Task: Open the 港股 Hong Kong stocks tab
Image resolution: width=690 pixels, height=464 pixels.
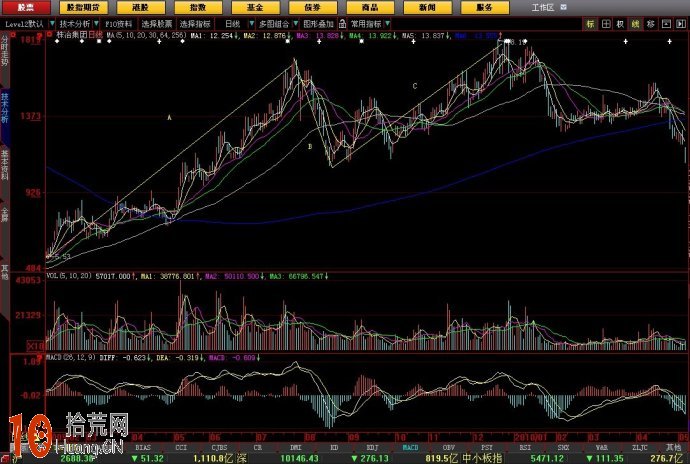Action: tap(140, 7)
